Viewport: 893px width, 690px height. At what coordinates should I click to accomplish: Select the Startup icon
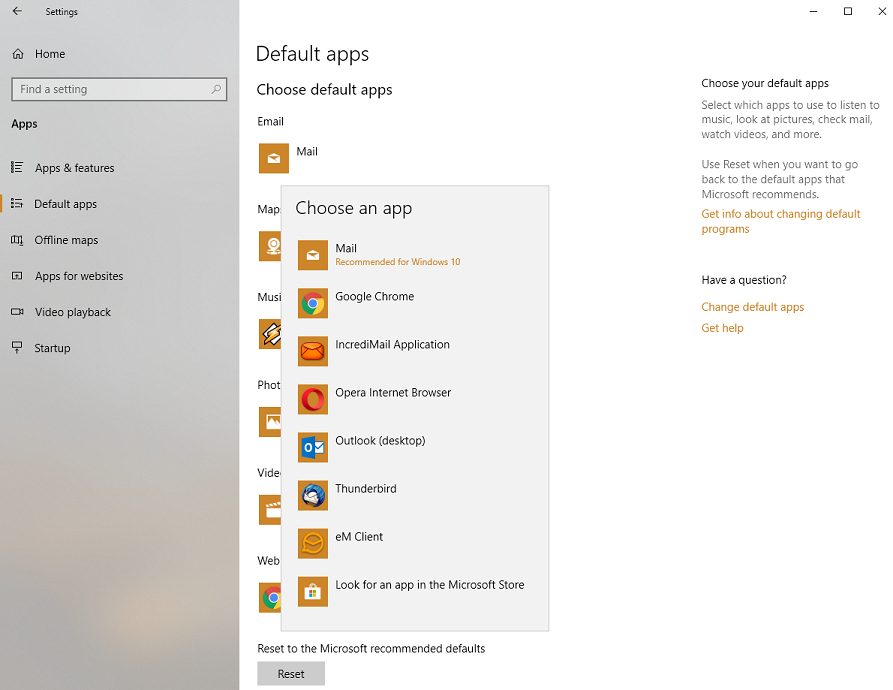pyautogui.click(x=17, y=348)
